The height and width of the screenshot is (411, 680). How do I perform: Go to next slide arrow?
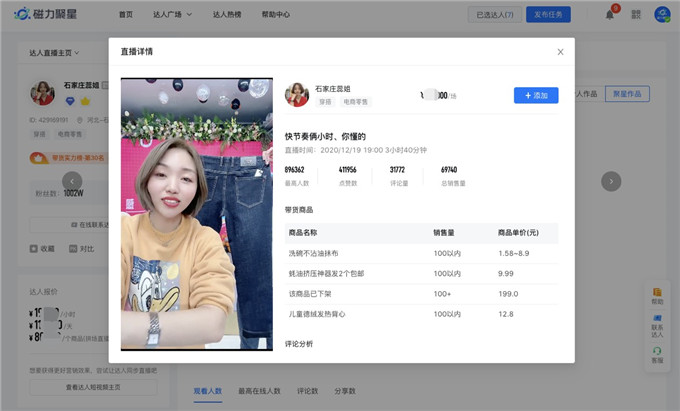click(611, 181)
